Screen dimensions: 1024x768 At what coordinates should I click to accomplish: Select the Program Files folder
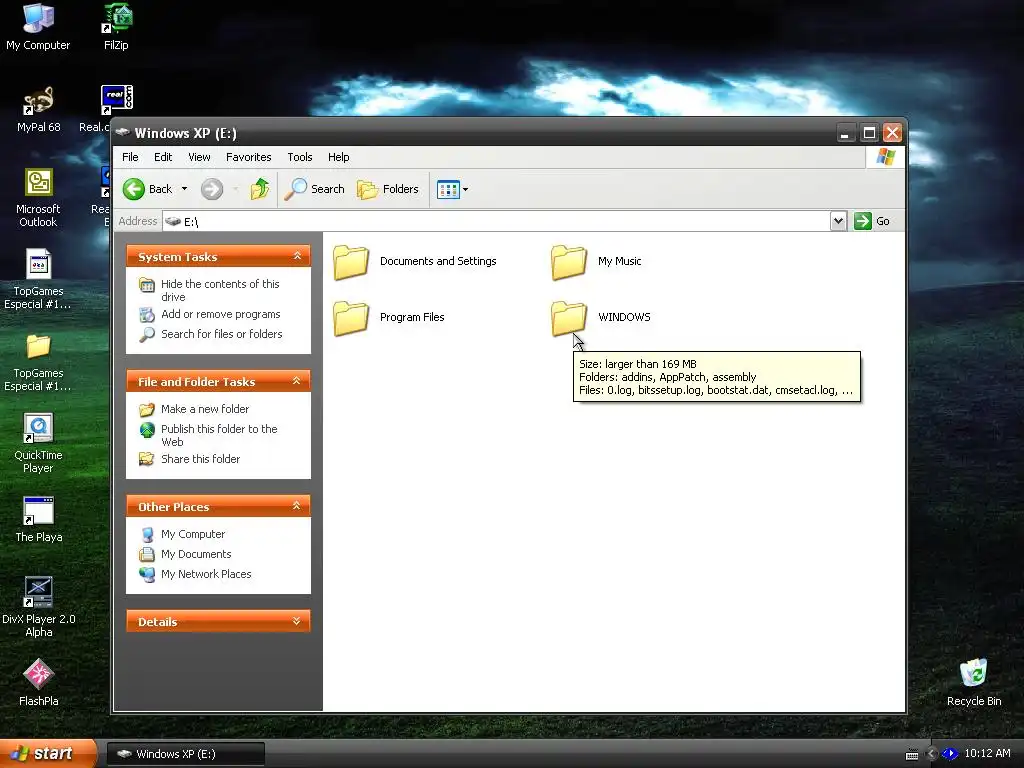pos(389,317)
